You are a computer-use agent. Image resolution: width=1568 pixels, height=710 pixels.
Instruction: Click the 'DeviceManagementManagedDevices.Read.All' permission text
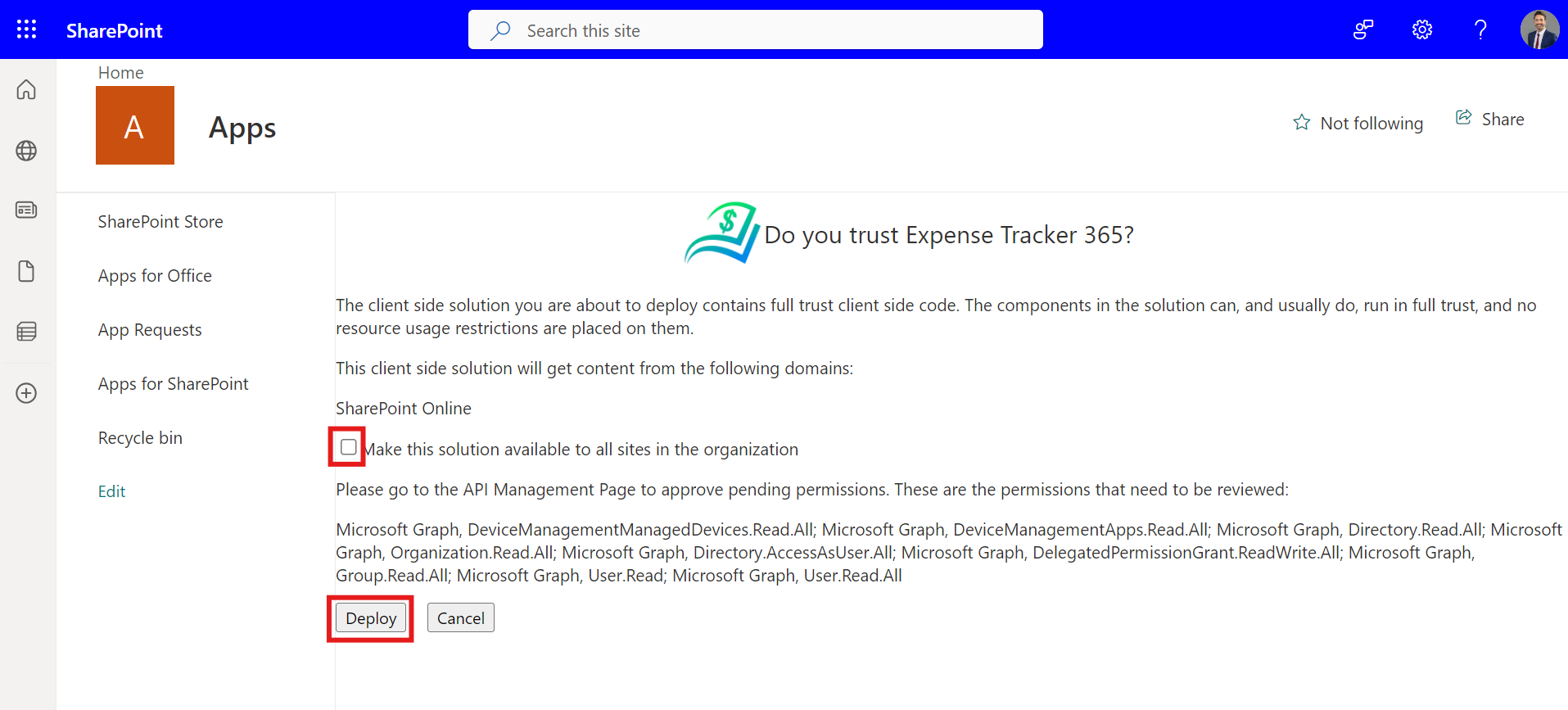pyautogui.click(x=642, y=530)
